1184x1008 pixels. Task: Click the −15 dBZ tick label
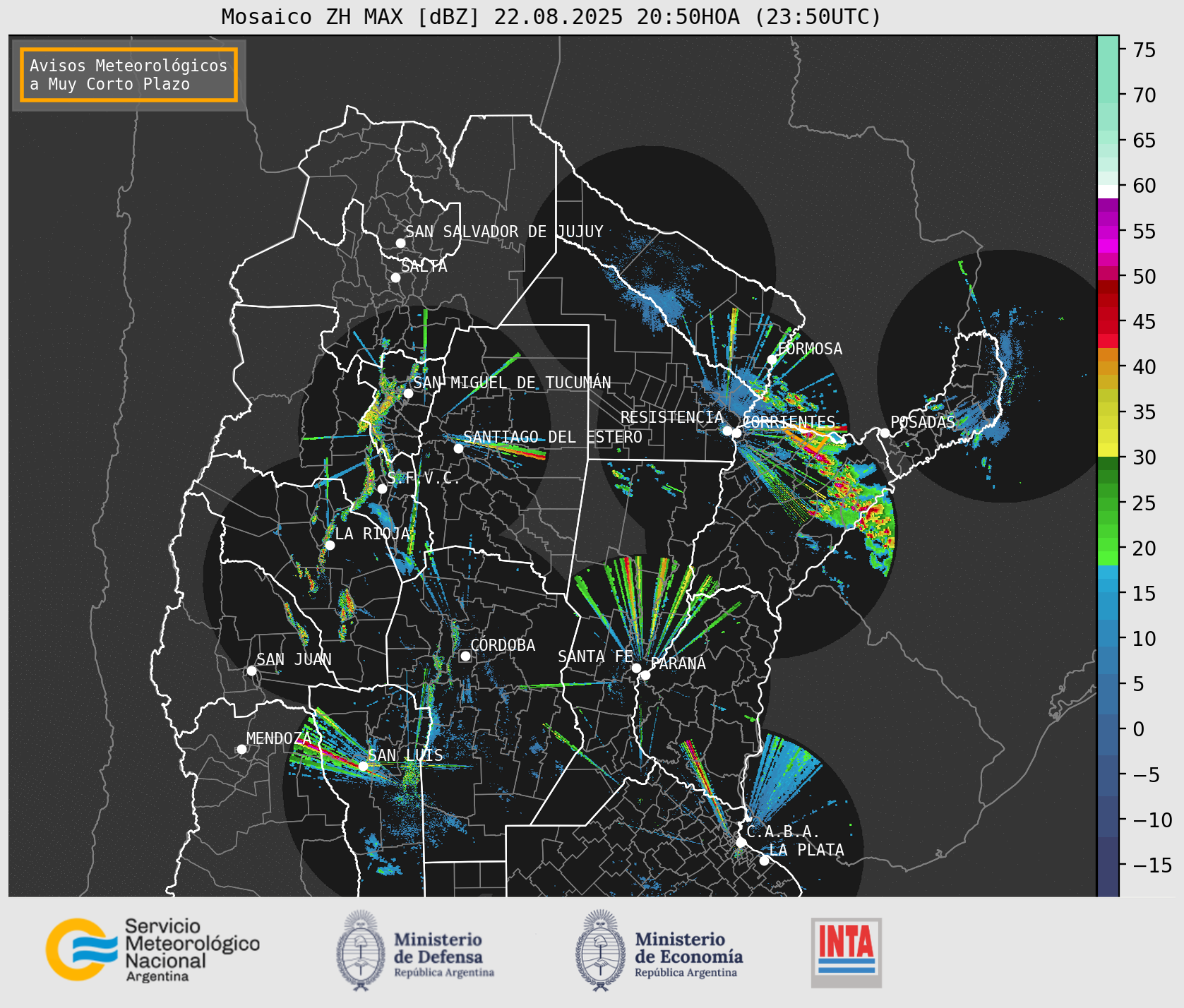click(x=1152, y=865)
